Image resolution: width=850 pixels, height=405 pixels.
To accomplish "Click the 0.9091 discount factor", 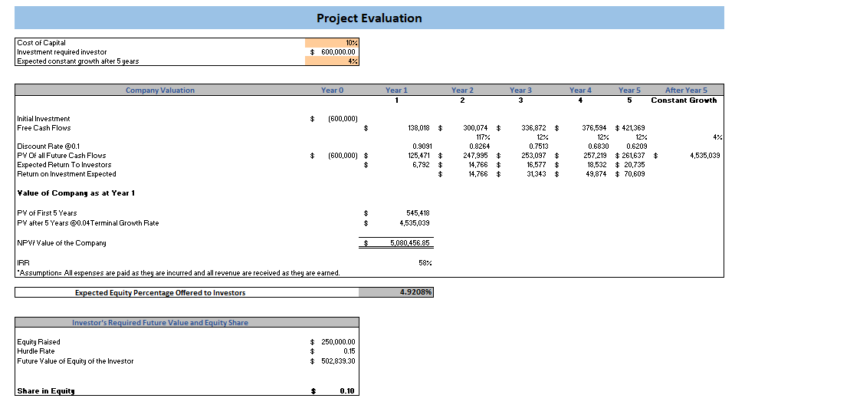I will tap(421, 146).
